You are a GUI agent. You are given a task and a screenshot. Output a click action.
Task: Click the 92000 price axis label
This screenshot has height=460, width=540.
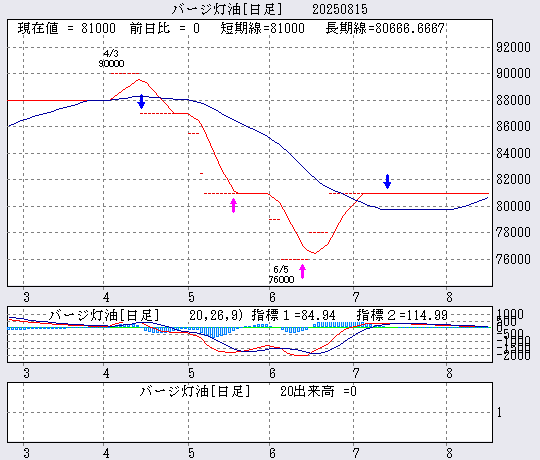(513, 47)
